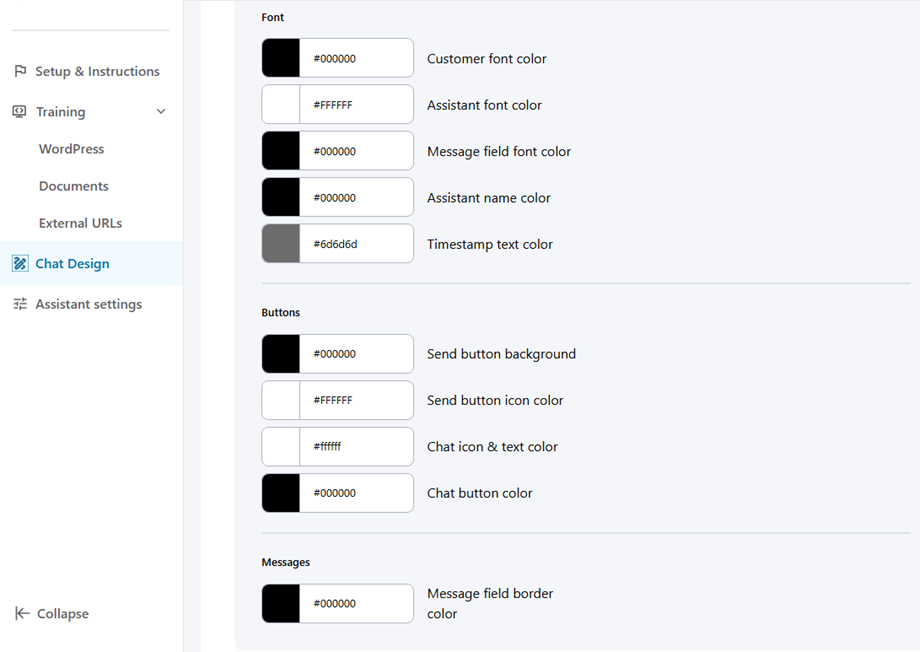Go to External URLs
Screen dimensions: 920x652
(80, 223)
